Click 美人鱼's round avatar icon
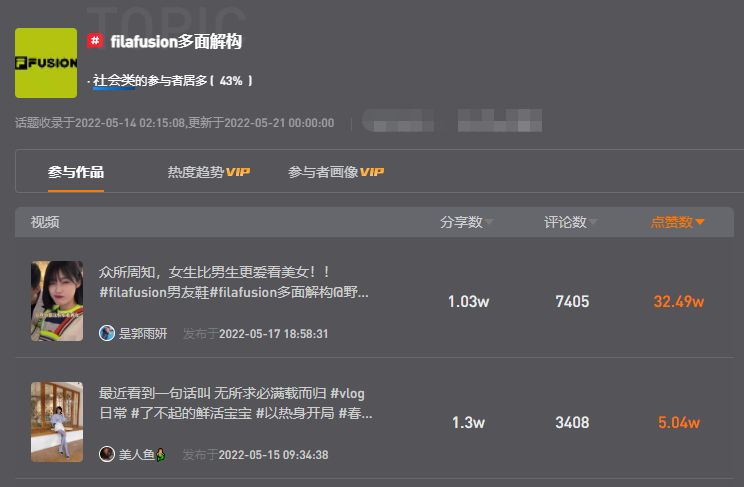Image resolution: width=744 pixels, height=487 pixels. [x=107, y=454]
